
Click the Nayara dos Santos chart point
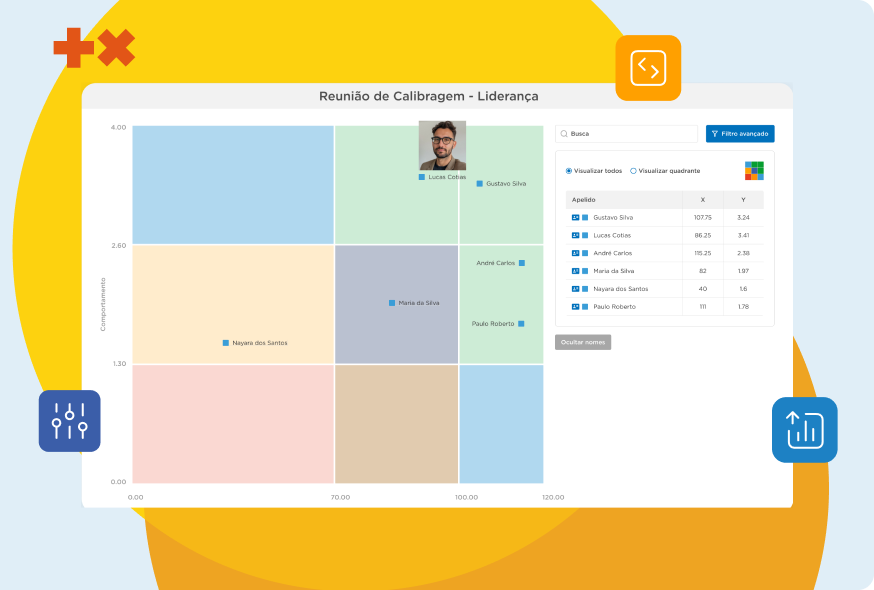pos(226,343)
